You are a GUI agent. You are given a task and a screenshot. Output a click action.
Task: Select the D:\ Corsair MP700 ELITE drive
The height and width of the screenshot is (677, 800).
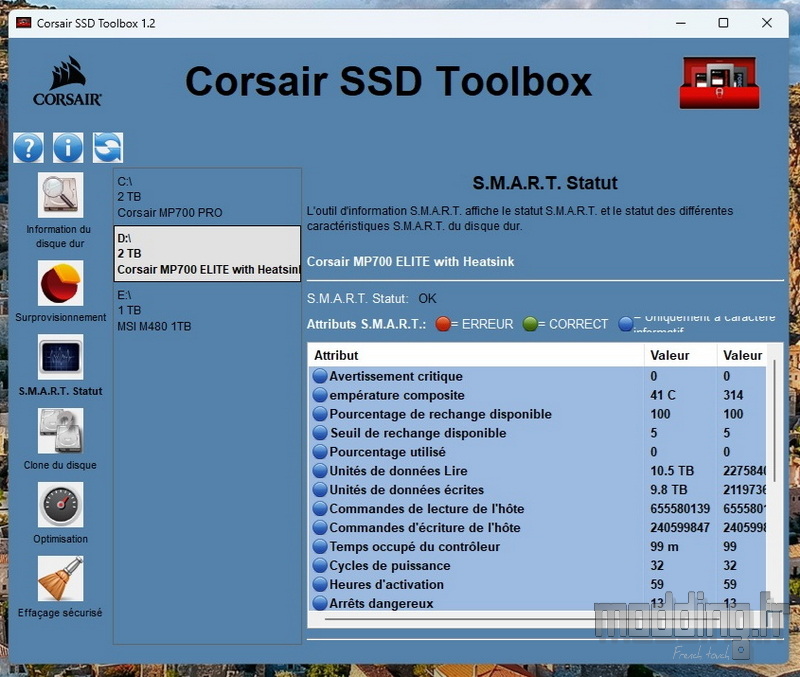207,254
